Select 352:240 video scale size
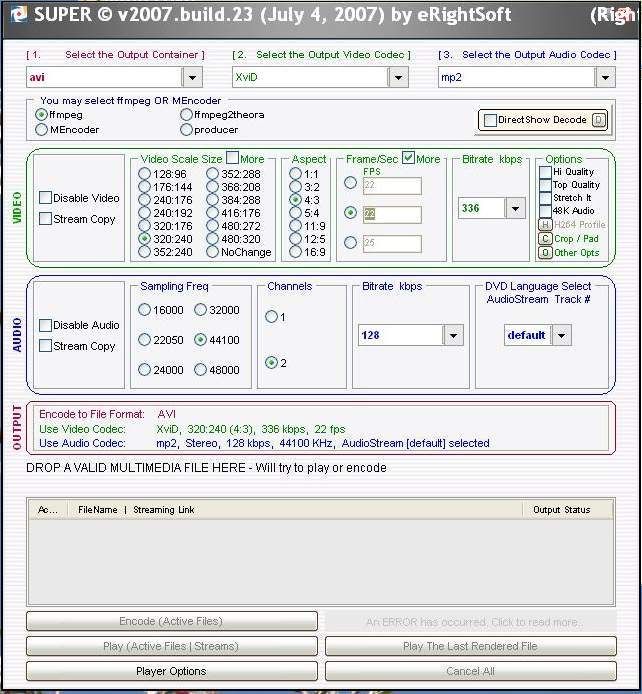 point(144,252)
